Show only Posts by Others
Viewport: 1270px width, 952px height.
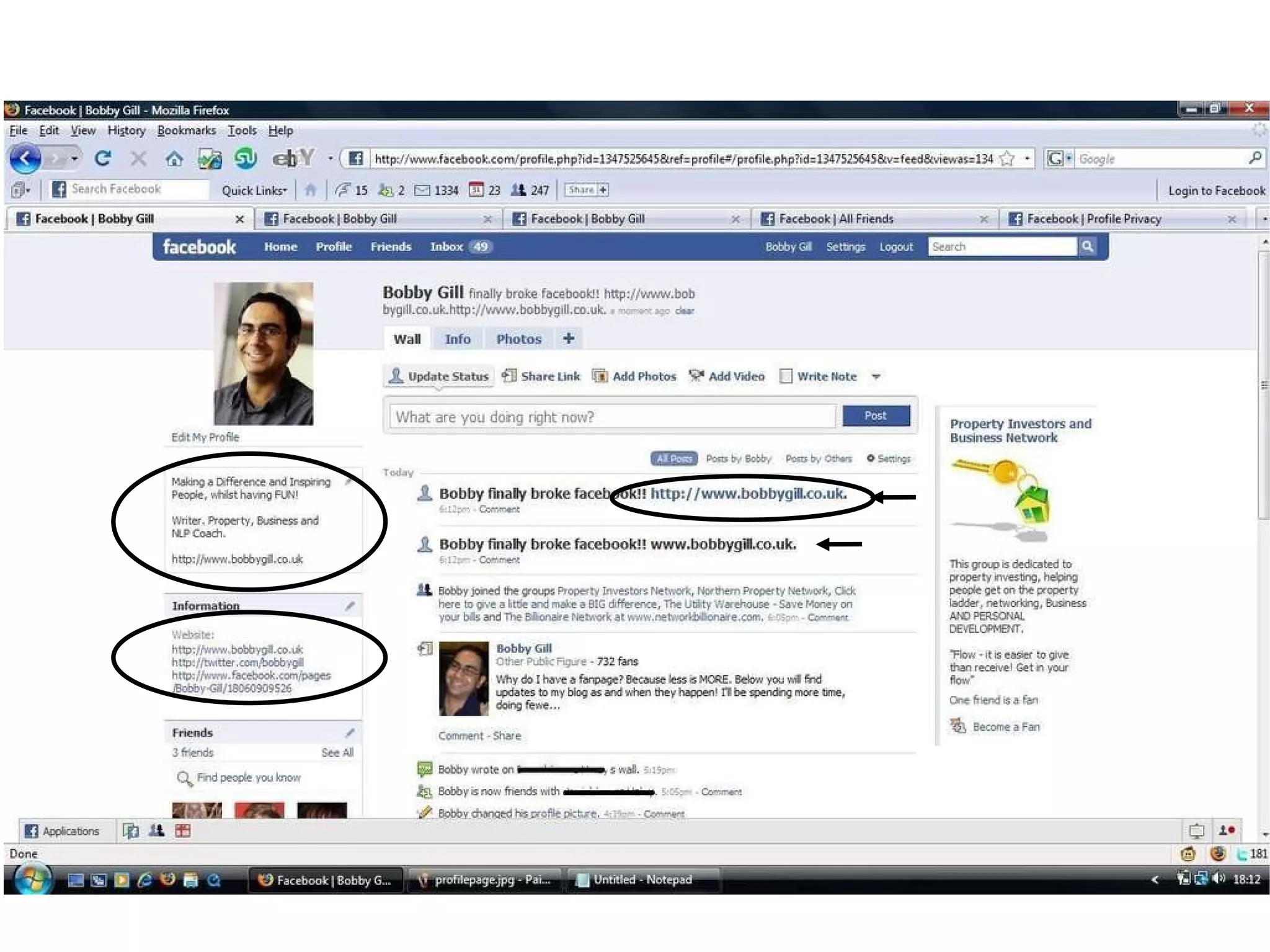819,458
